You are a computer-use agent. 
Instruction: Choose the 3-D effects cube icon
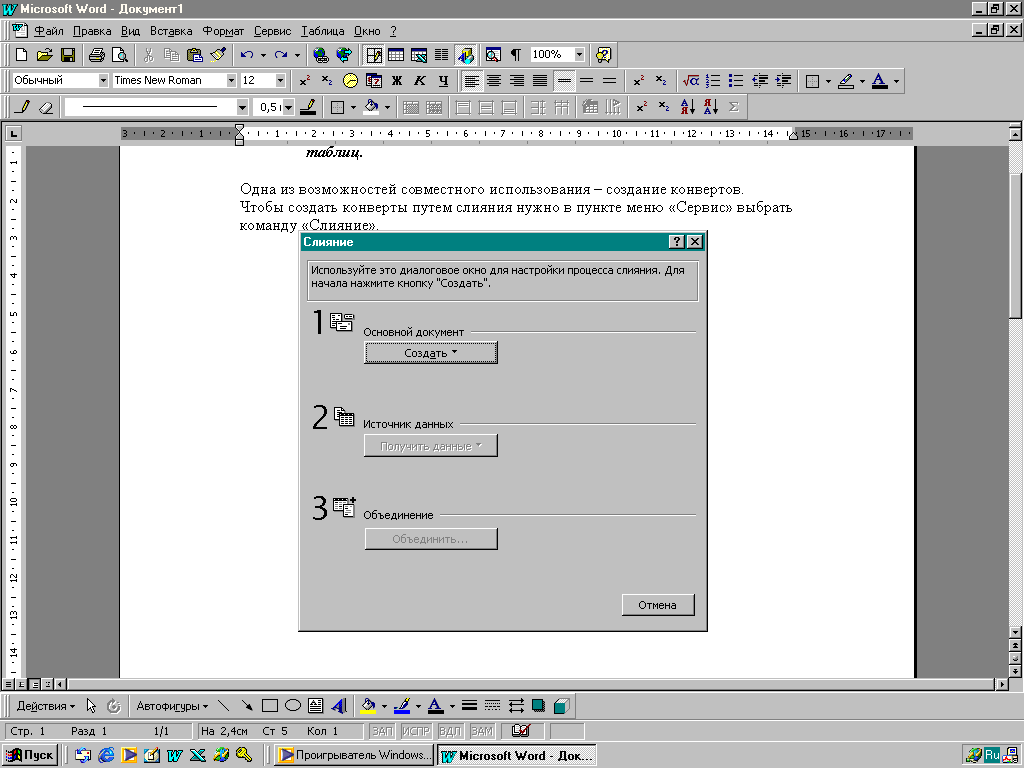(x=561, y=705)
